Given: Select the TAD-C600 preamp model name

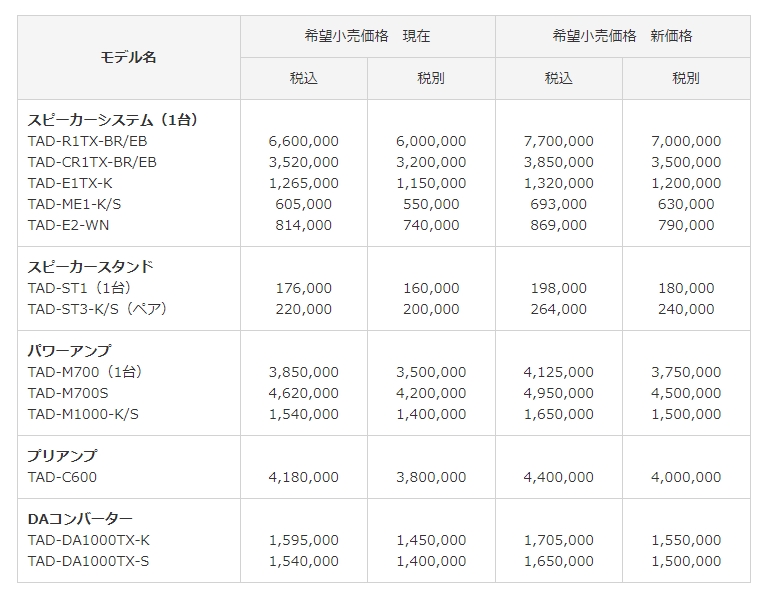Looking at the screenshot, I should pyautogui.click(x=62, y=477).
